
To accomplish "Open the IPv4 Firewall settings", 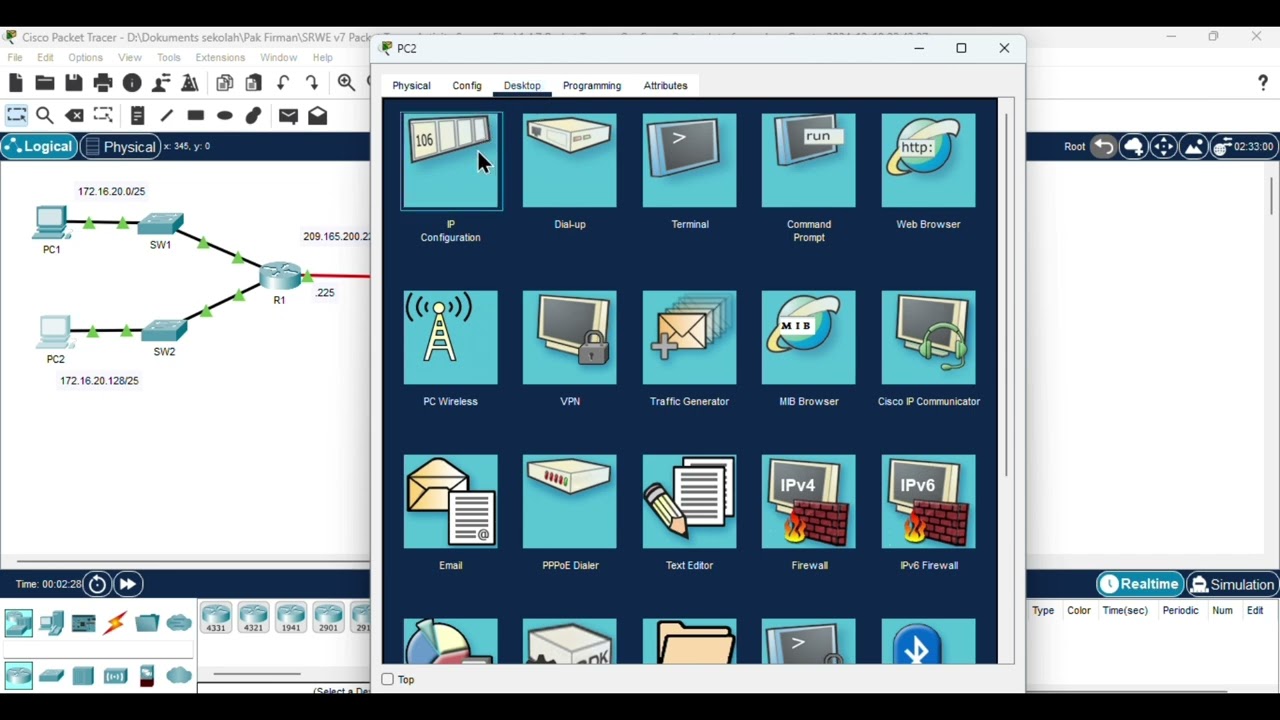I will coord(808,502).
